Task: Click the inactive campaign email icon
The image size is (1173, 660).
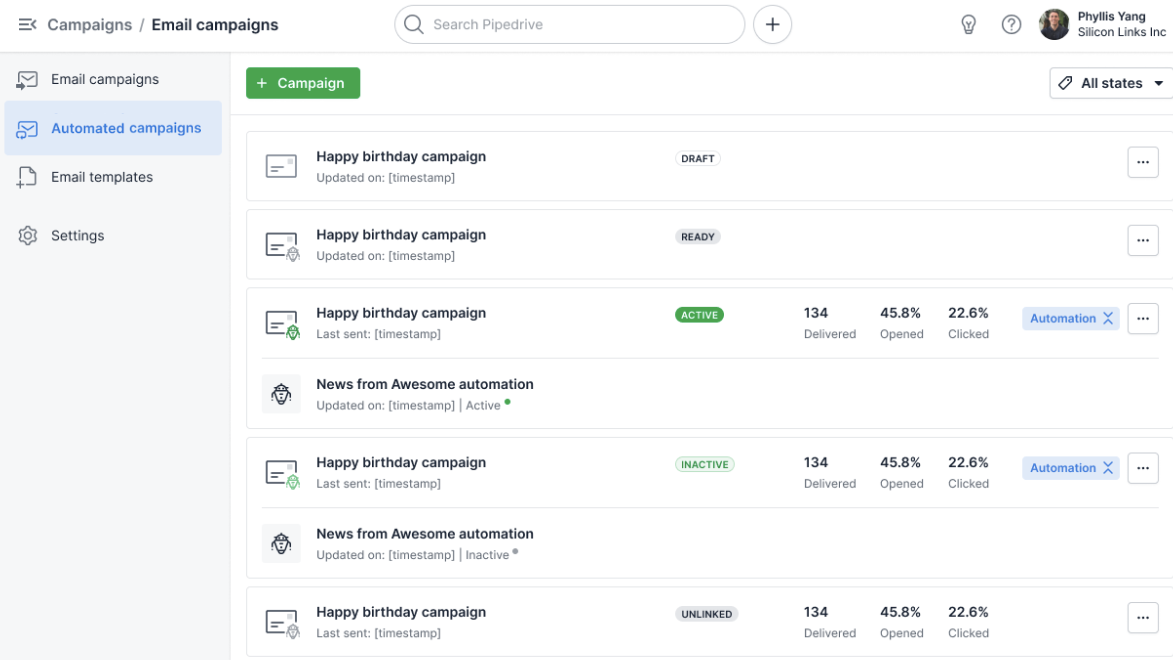Action: (282, 474)
